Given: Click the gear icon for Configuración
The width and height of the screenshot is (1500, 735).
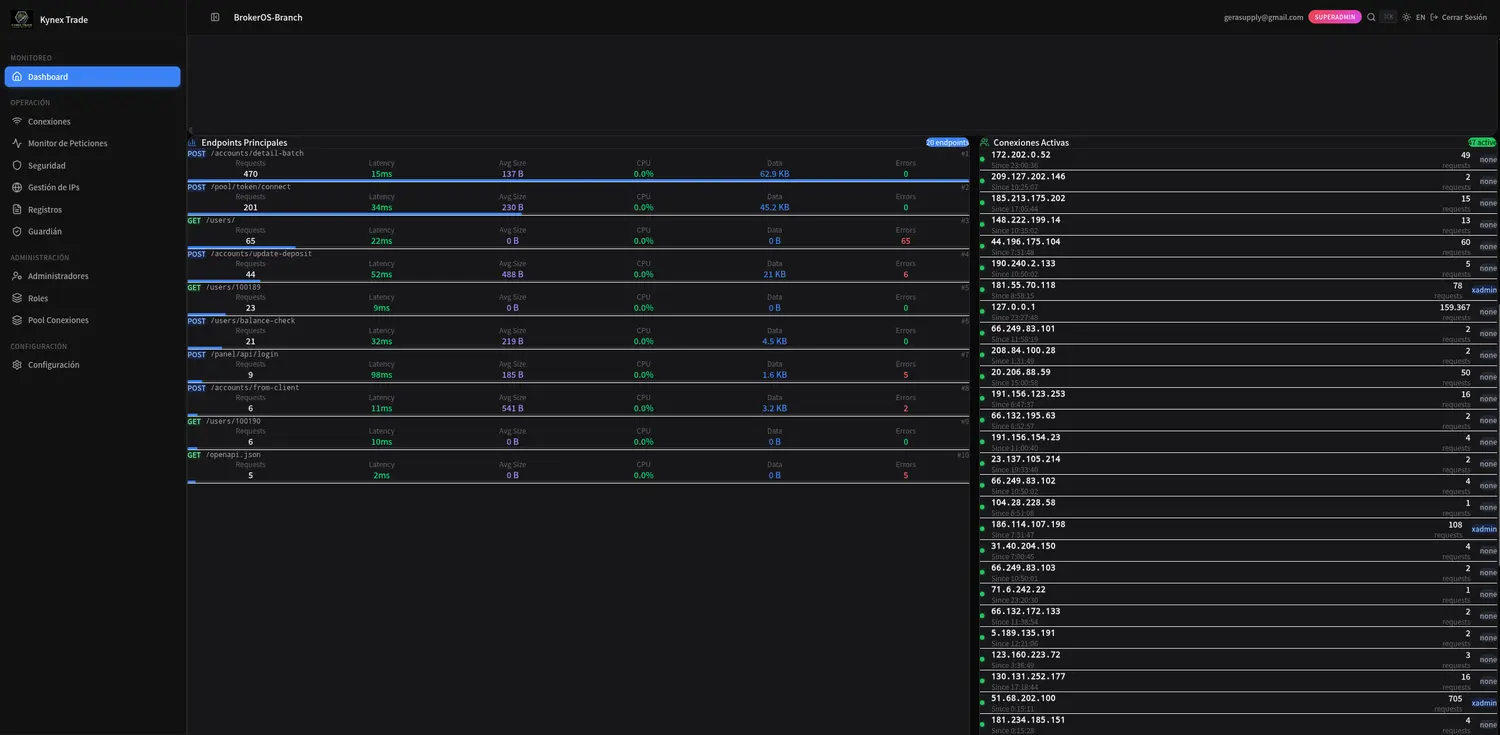Looking at the screenshot, I should tap(17, 365).
